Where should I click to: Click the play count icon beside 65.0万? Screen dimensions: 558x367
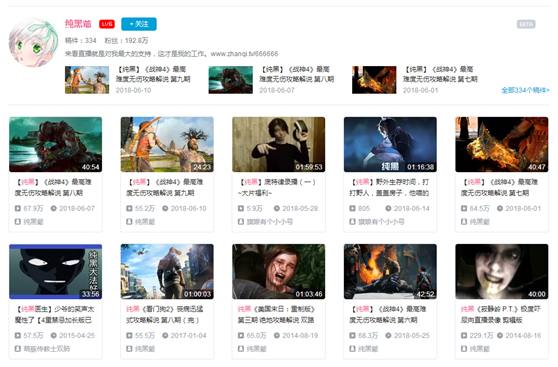(241, 335)
